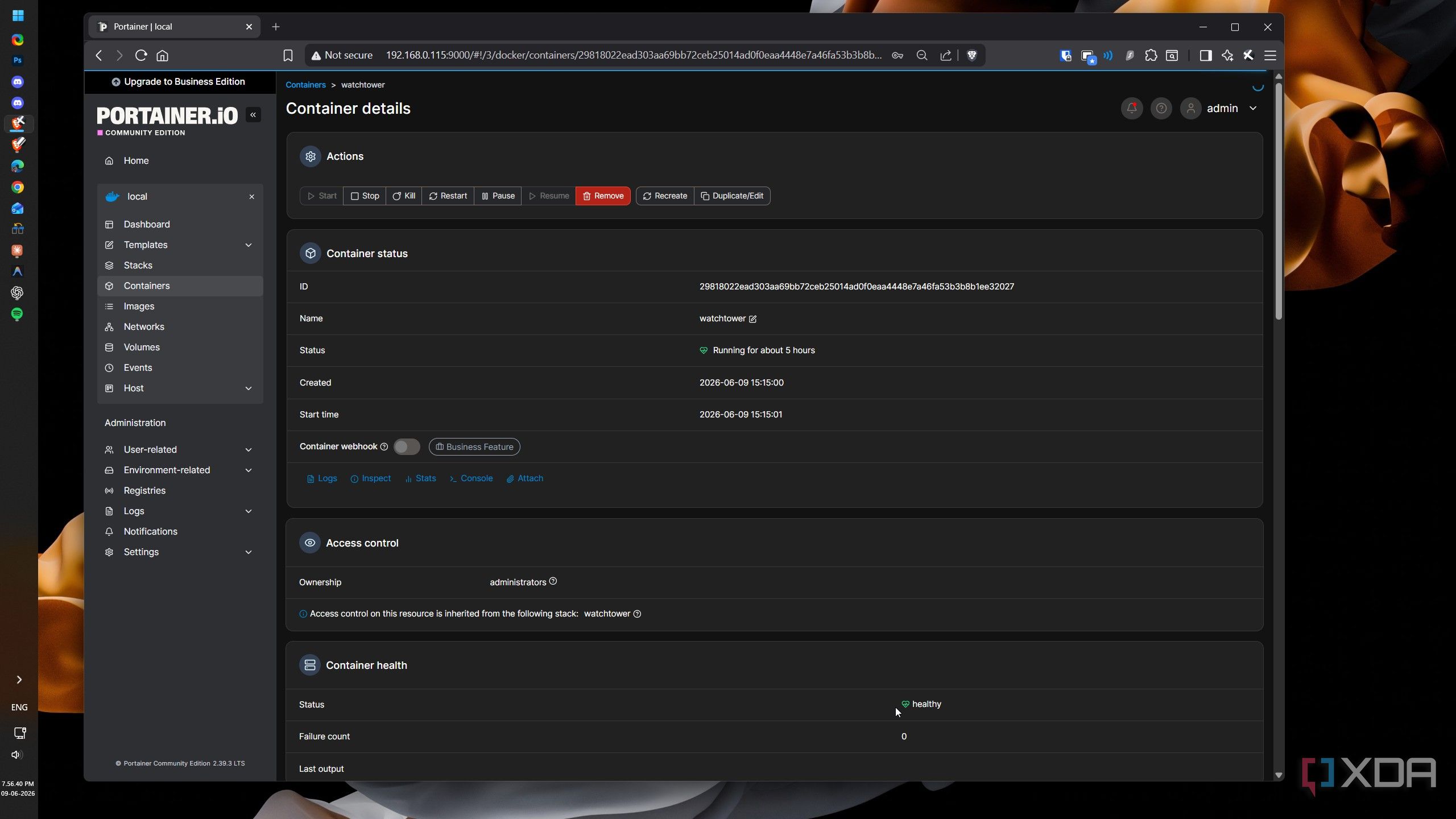Open Volumes in the sidebar
Viewport: 1456px width, 819px height.
tap(180, 347)
